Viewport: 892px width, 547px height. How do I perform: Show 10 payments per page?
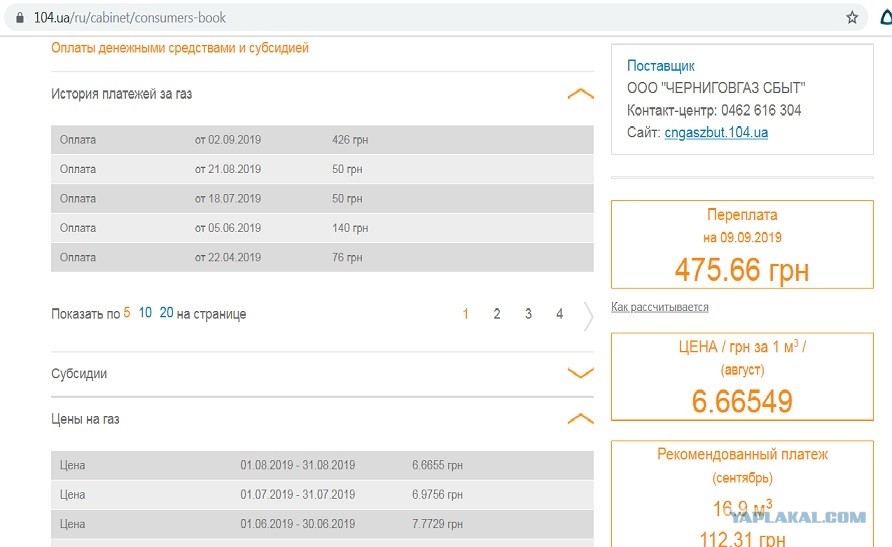(145, 313)
